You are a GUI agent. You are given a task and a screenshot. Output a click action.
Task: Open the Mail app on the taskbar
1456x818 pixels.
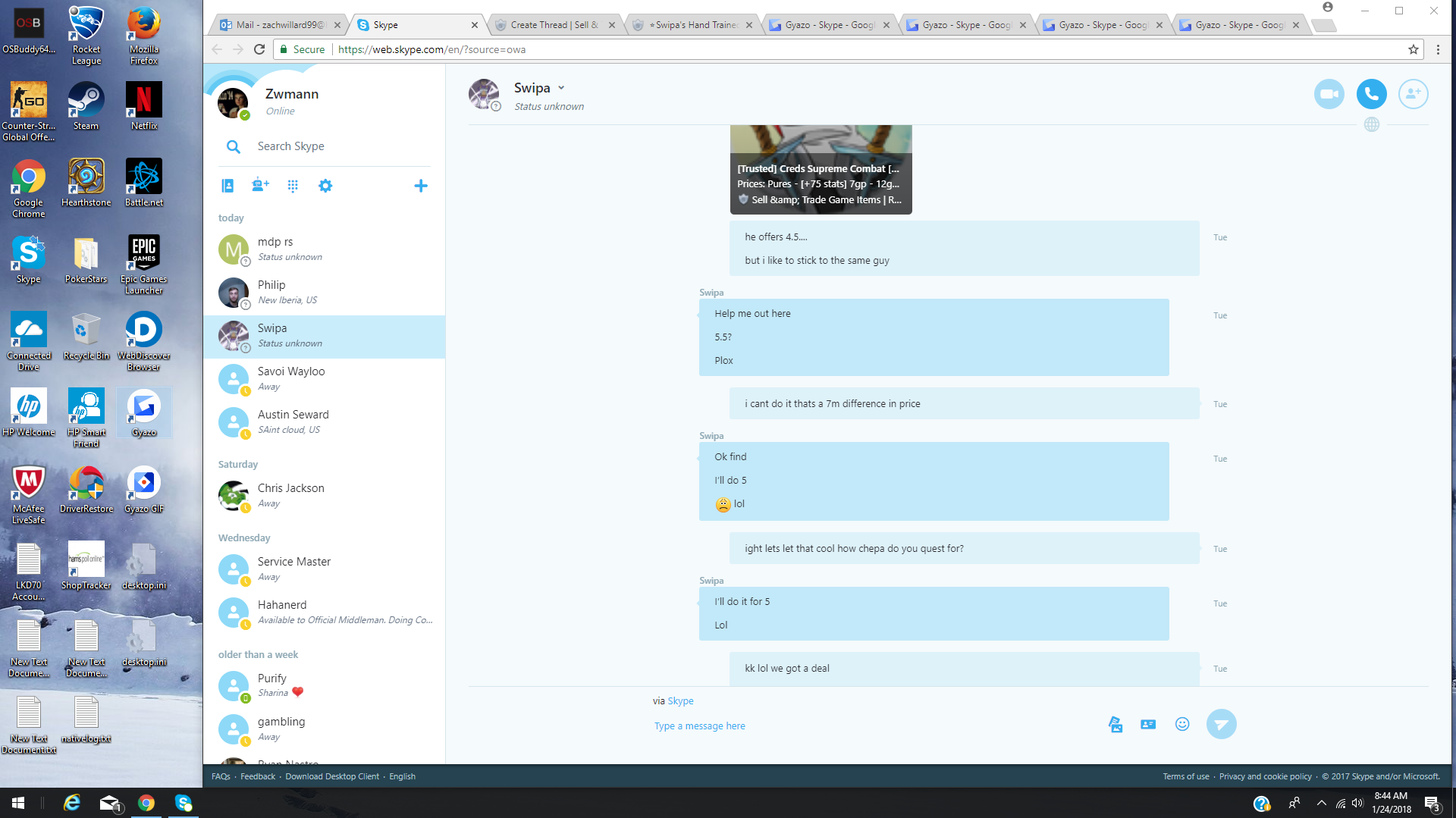click(110, 803)
